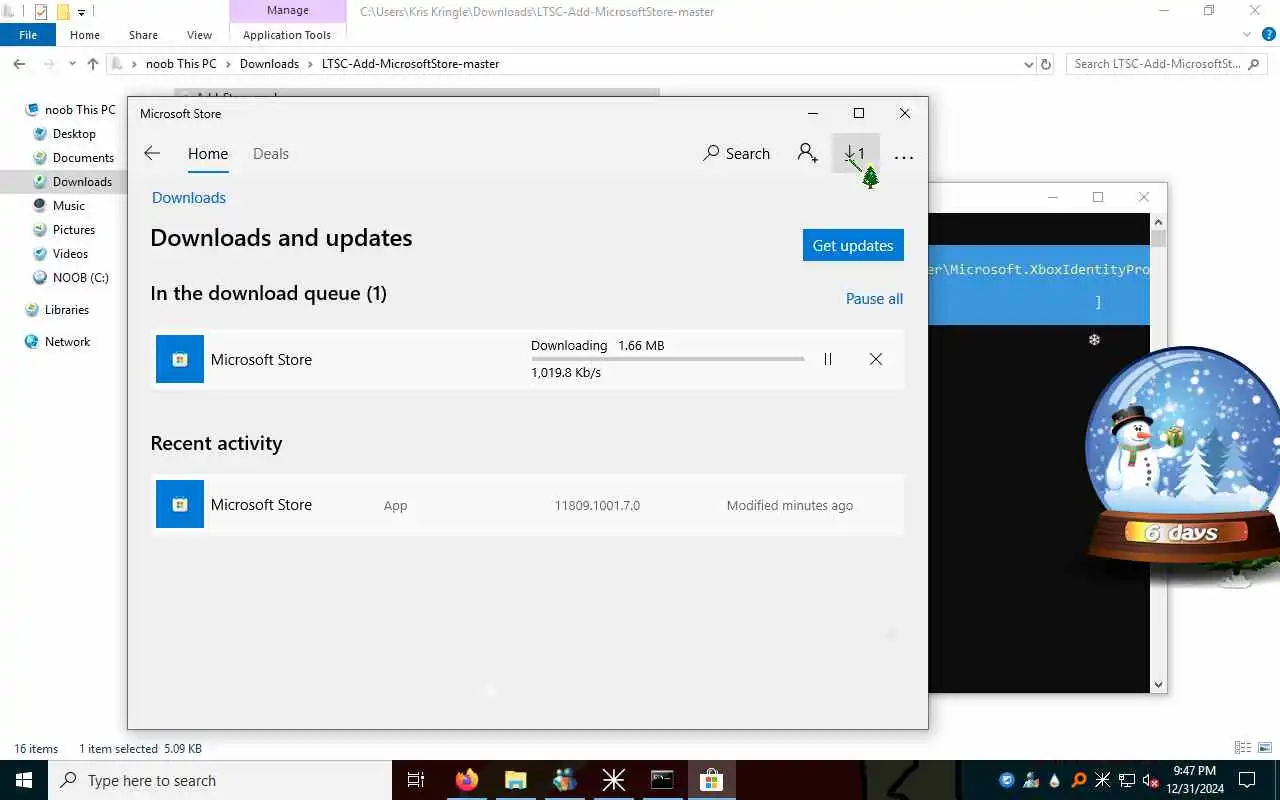Open the Downloads breadcrumb link in Store
Image resolution: width=1280 pixels, height=800 pixels.
(189, 198)
